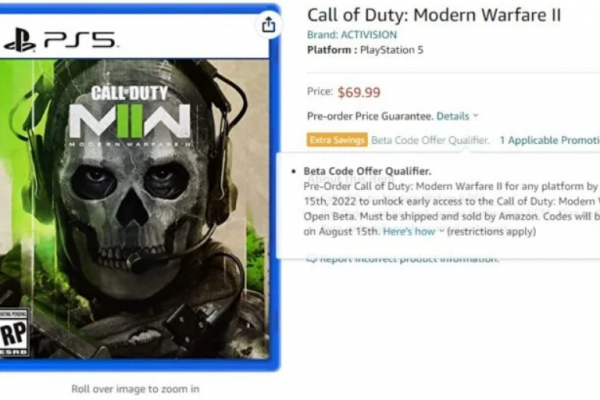
Task: Click Report incorrect product information link
Action: click(409, 259)
